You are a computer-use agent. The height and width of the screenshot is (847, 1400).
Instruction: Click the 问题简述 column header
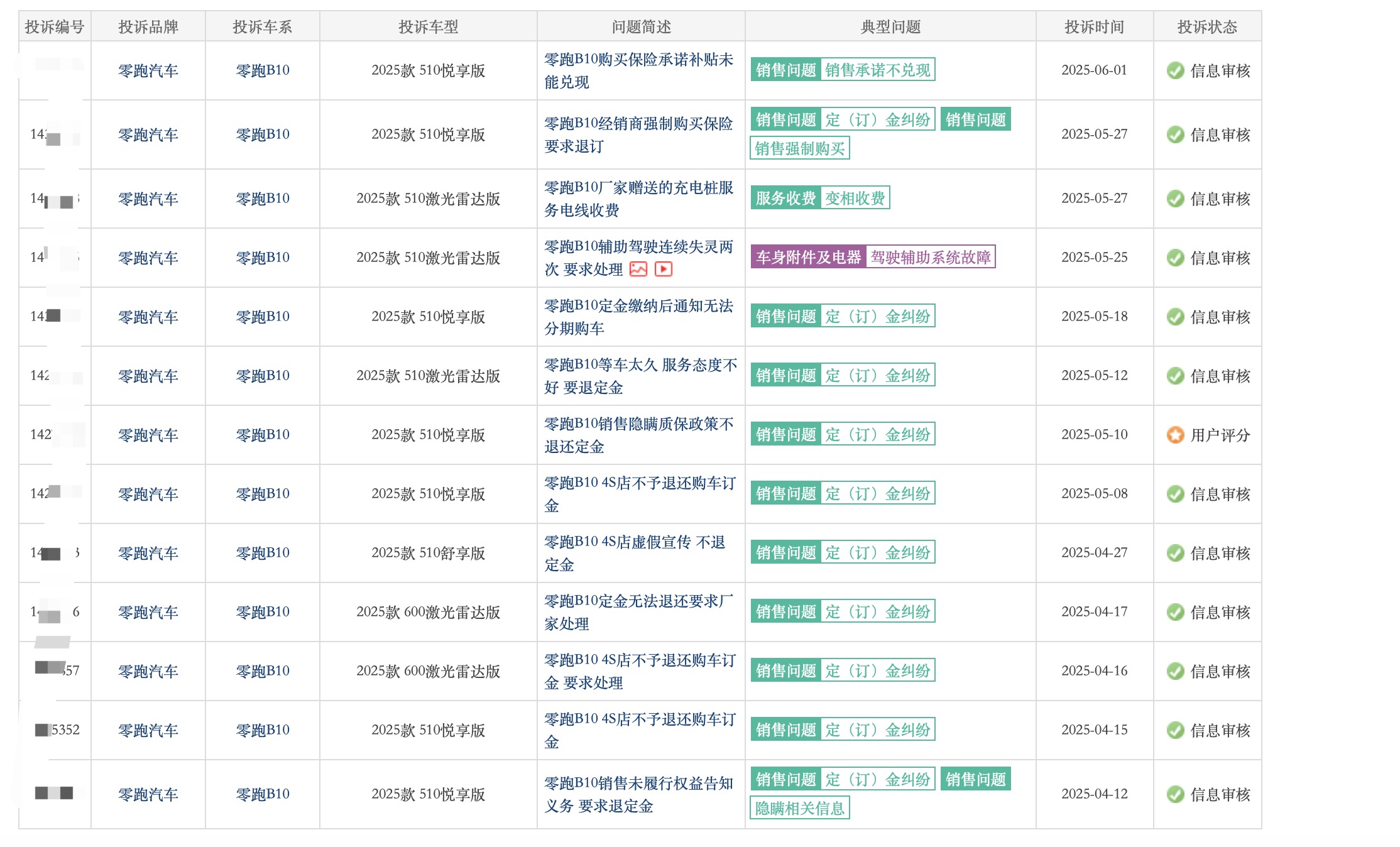[641, 26]
